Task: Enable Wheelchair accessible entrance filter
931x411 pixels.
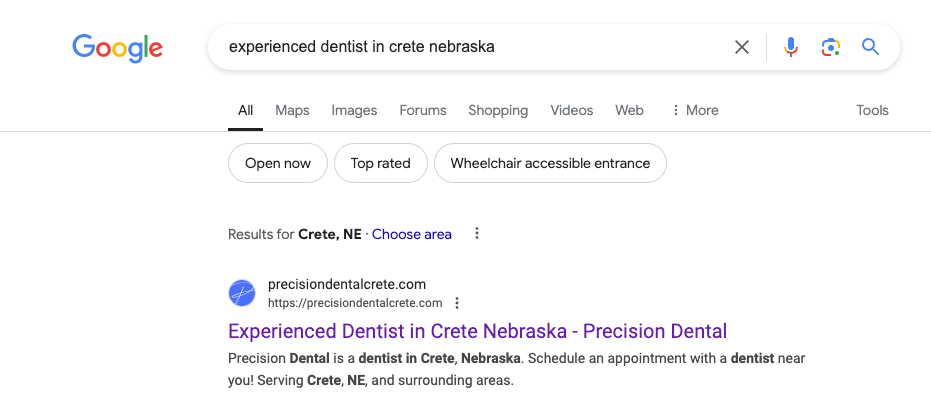Action: (x=550, y=163)
